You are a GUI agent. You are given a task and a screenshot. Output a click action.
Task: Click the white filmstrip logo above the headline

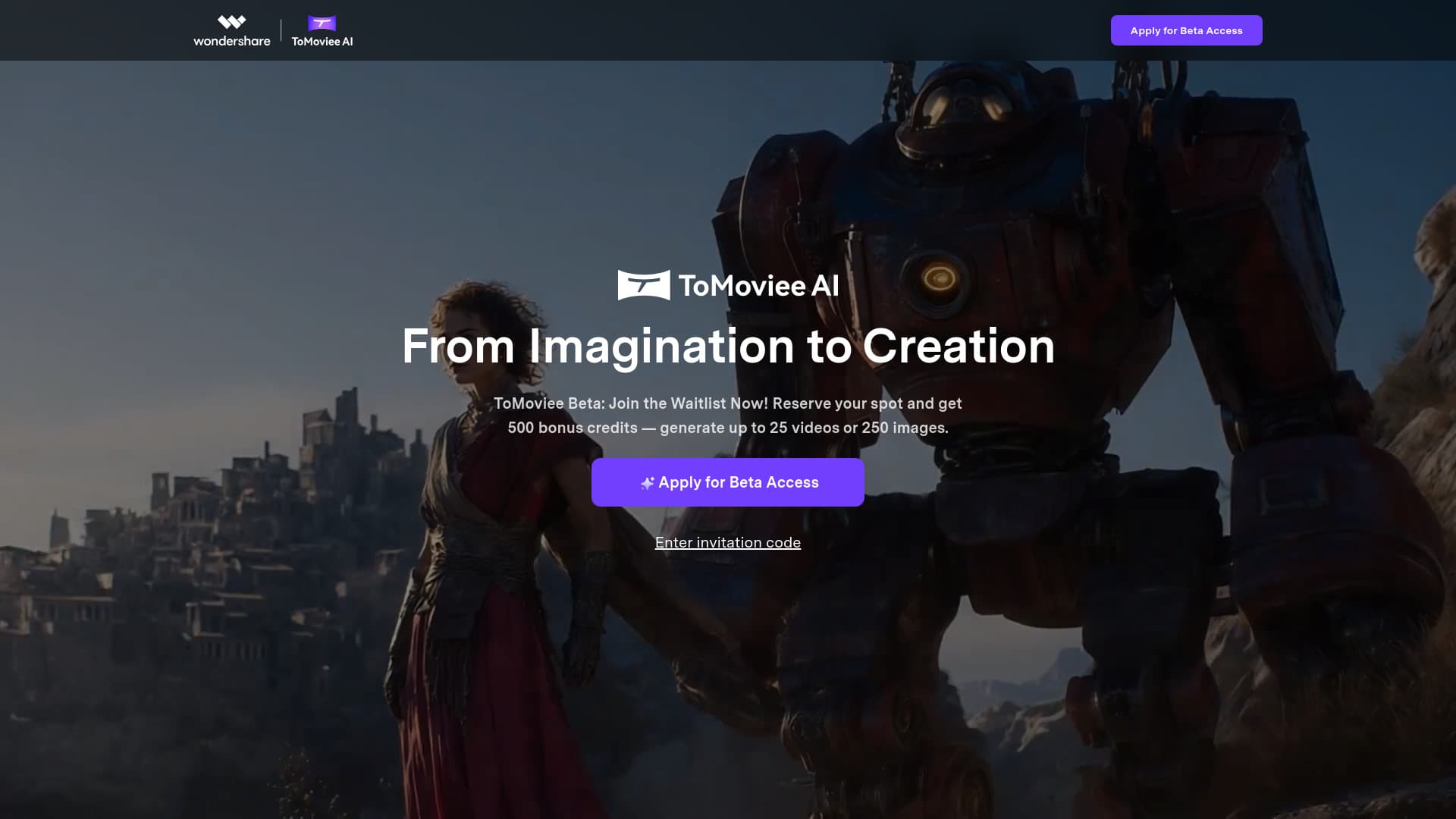644,286
